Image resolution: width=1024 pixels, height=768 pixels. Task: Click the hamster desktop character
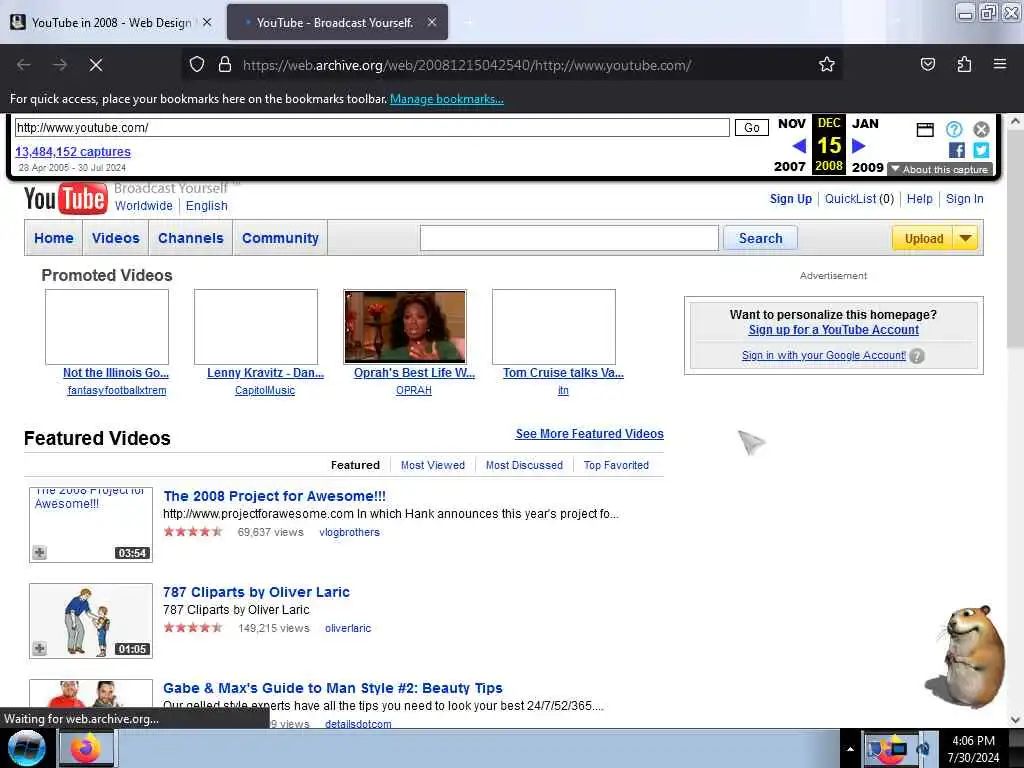point(967,655)
